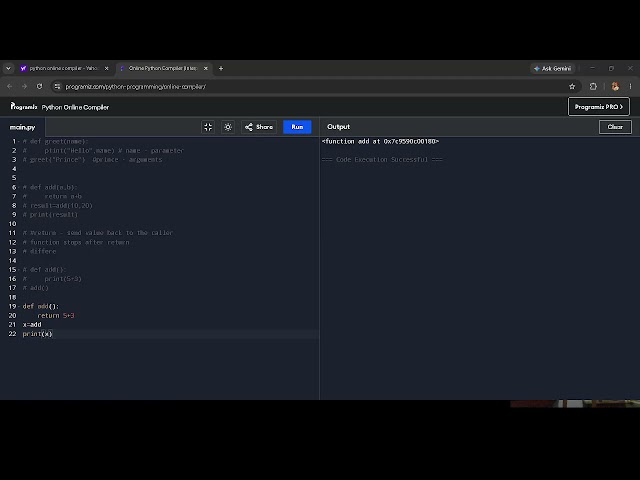Click the 'Output' panel heading
This screenshot has width=640, height=480.
click(x=338, y=127)
